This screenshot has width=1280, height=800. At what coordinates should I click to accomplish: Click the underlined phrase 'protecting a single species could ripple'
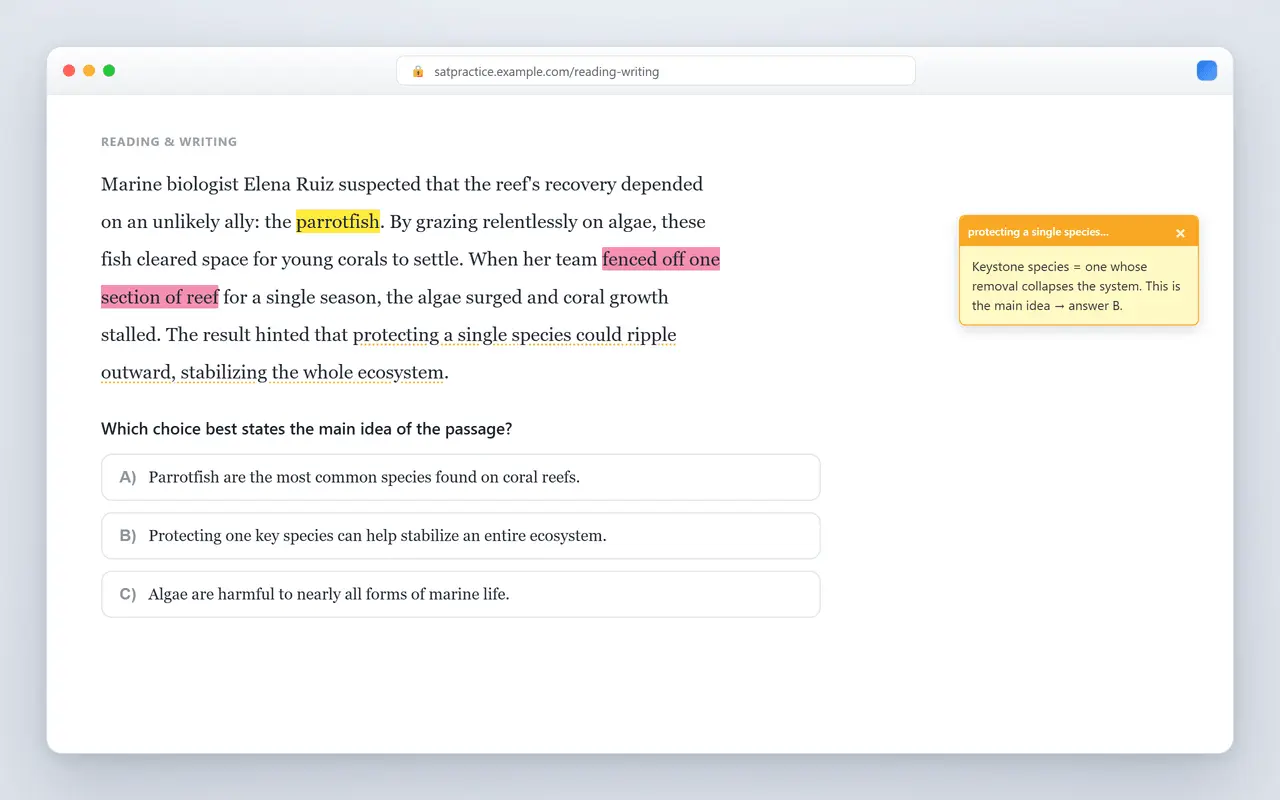coord(515,335)
